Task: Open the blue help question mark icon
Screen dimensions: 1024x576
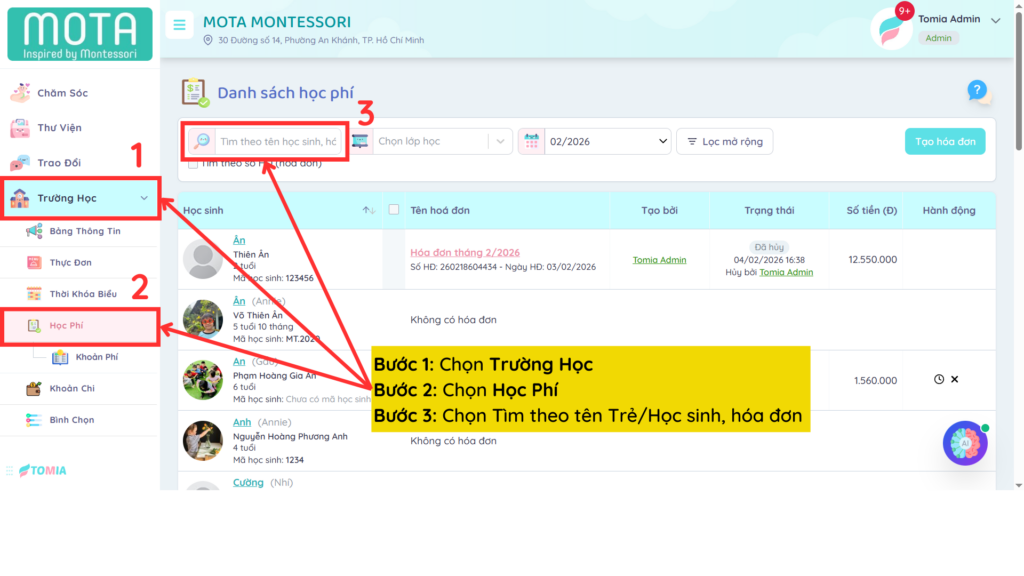Action: click(977, 91)
